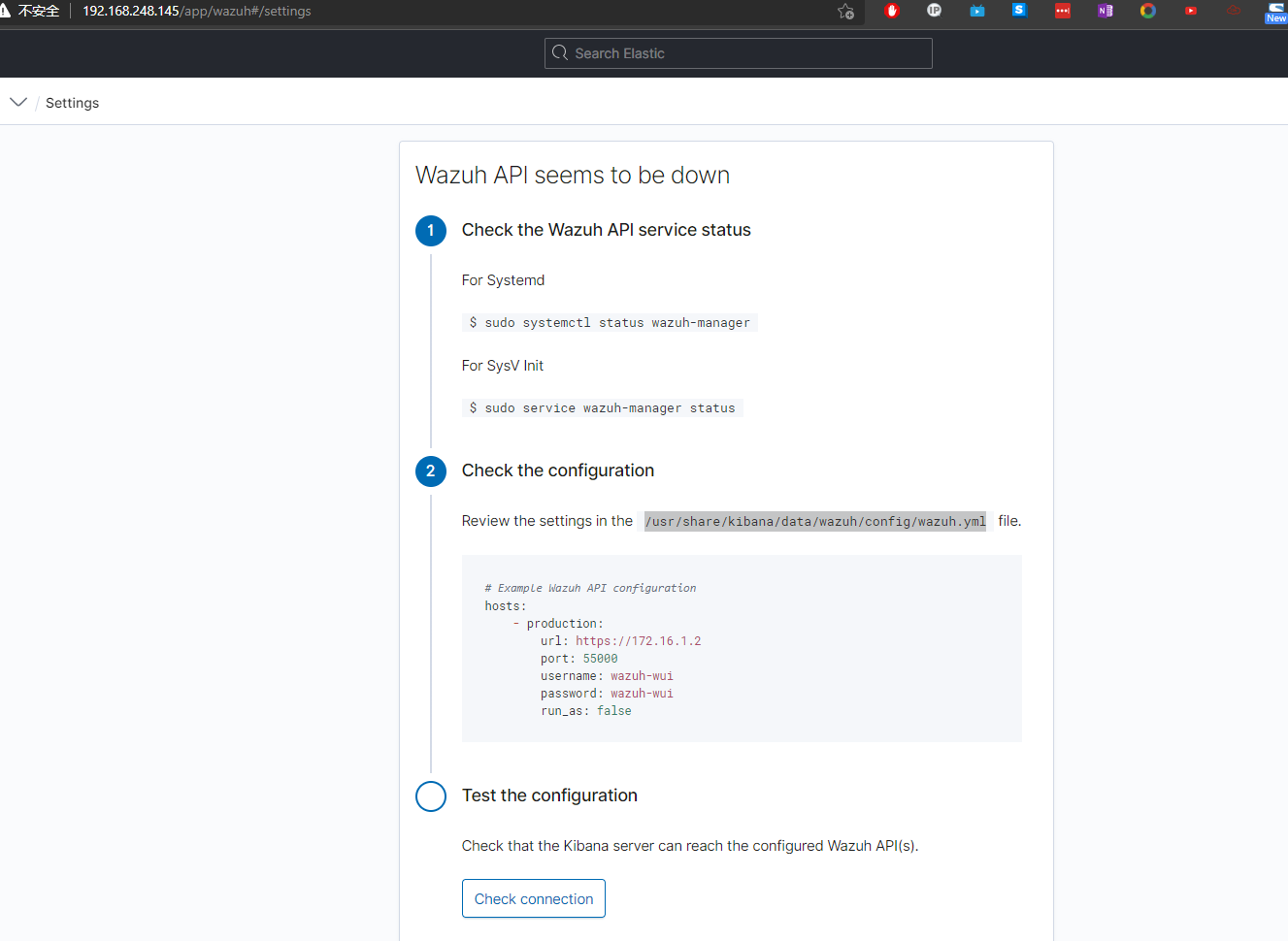Click the wazuh.yml config file path
This screenshot has width=1288, height=941.
(815, 521)
